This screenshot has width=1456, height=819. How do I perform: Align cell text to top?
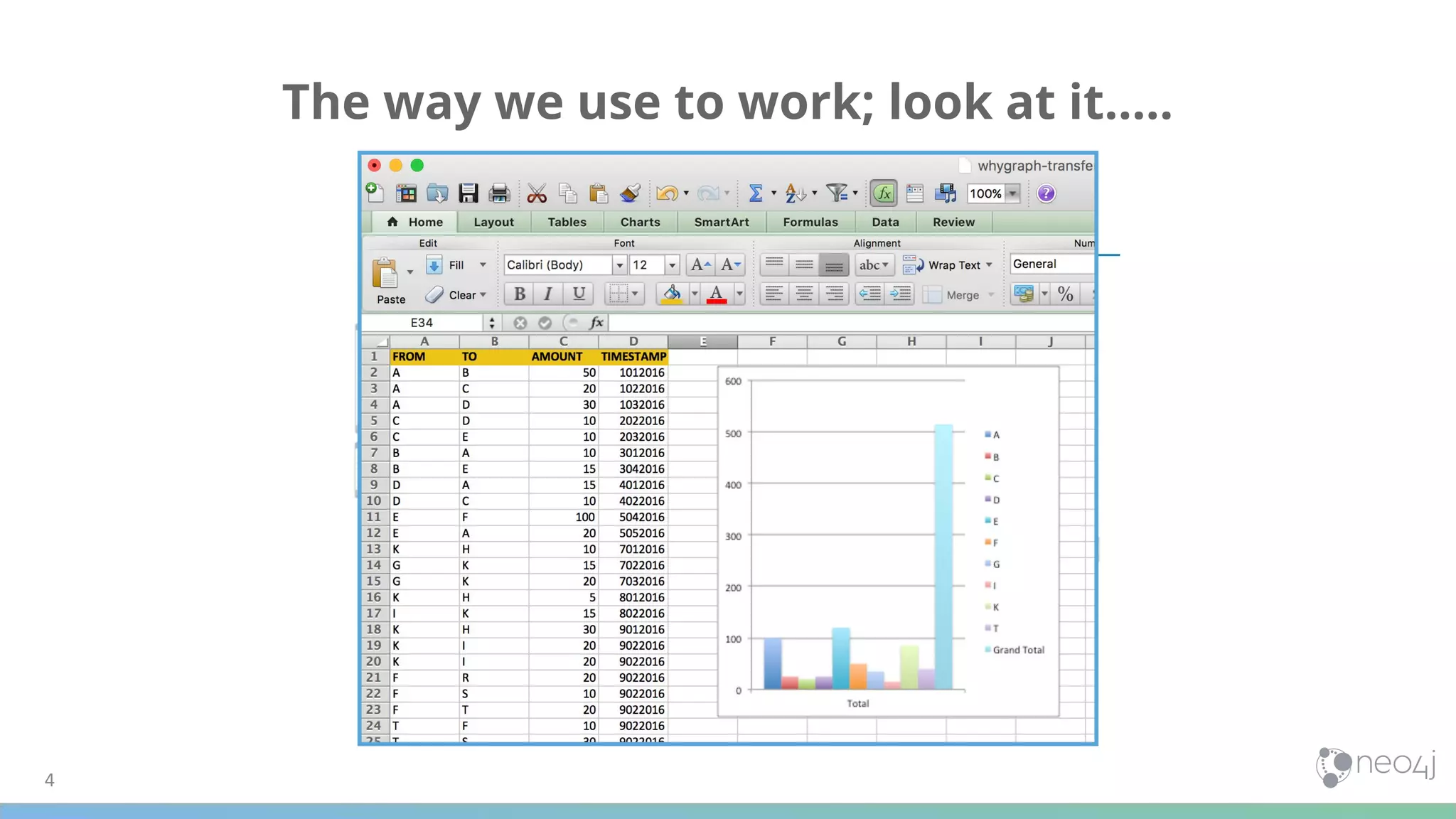(x=774, y=265)
